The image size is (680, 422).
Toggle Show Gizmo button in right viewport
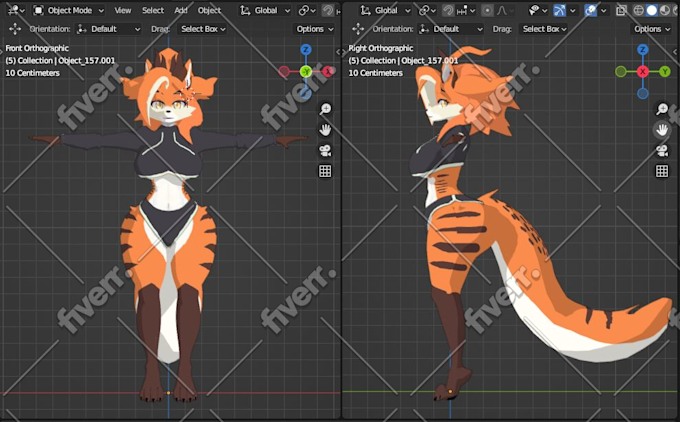559,10
